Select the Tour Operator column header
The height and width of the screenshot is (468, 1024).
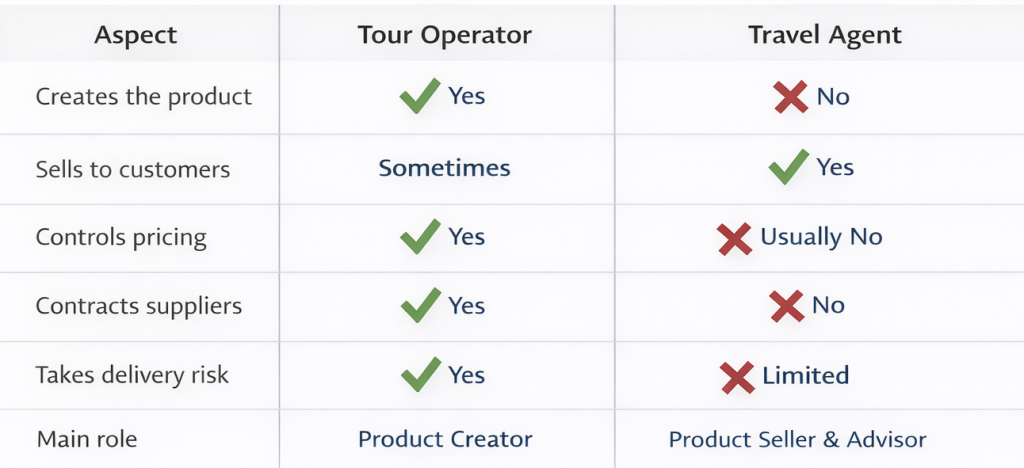[445, 36]
